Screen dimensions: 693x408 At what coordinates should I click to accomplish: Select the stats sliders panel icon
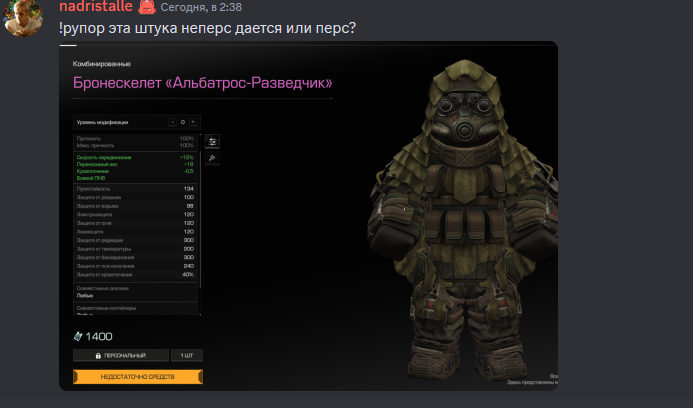(x=212, y=141)
